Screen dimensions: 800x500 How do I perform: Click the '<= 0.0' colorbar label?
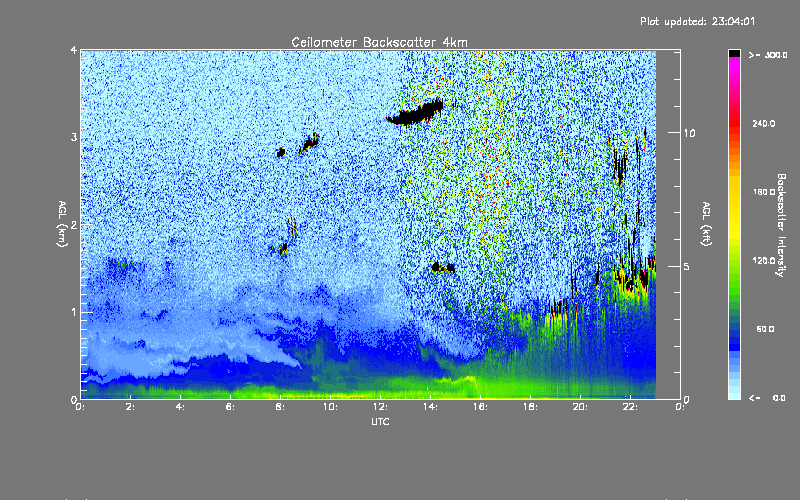pos(768,397)
